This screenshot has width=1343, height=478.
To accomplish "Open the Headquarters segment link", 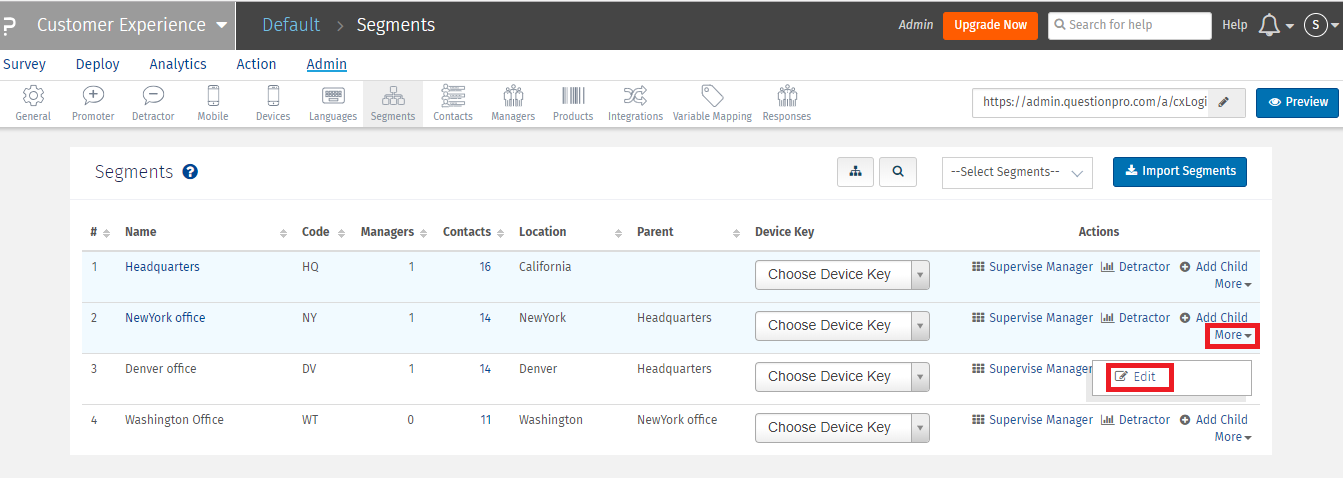I will tap(162, 267).
